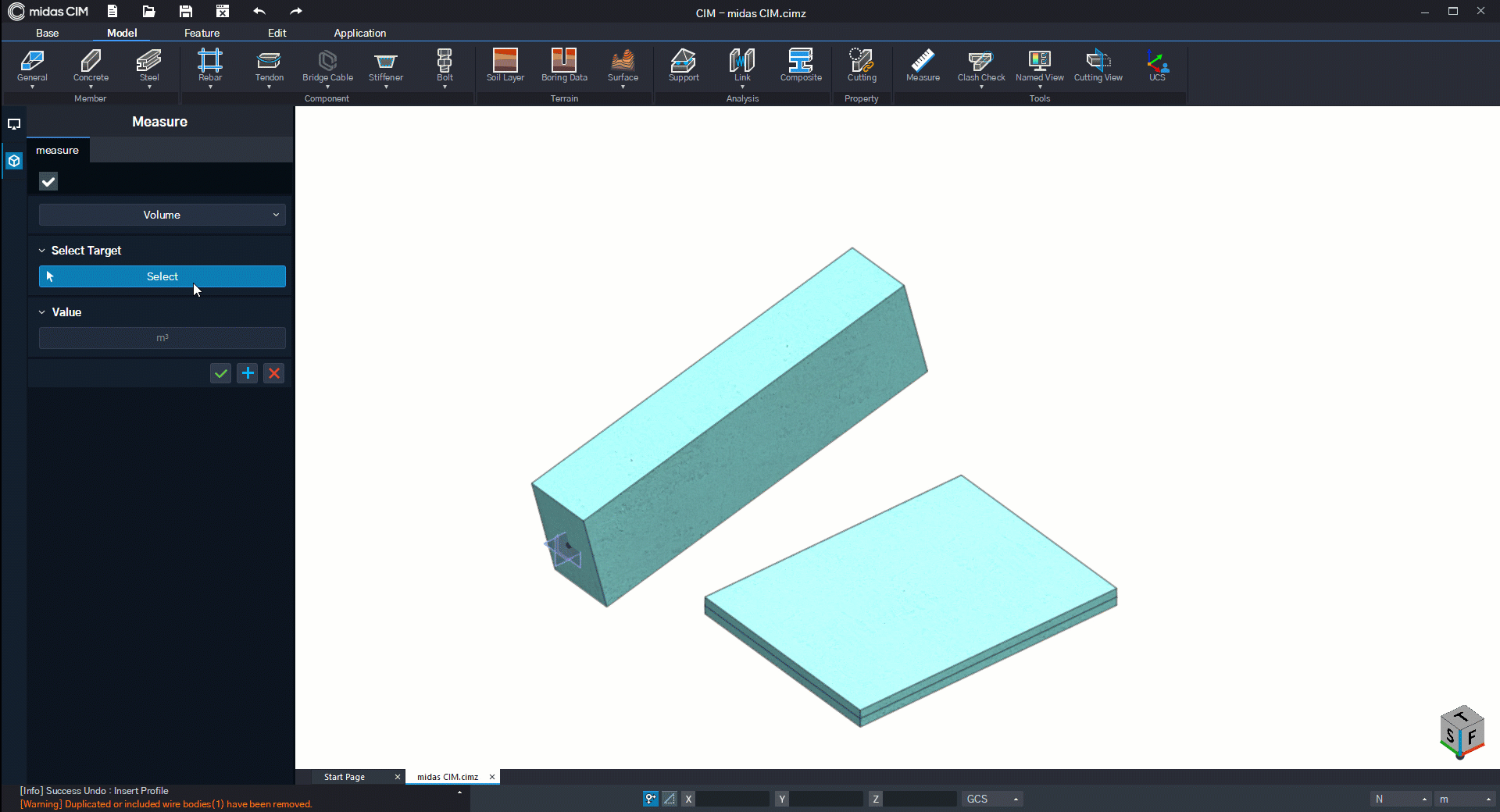Open the Soil Layer terrain tool
The image size is (1500, 812).
point(505,66)
